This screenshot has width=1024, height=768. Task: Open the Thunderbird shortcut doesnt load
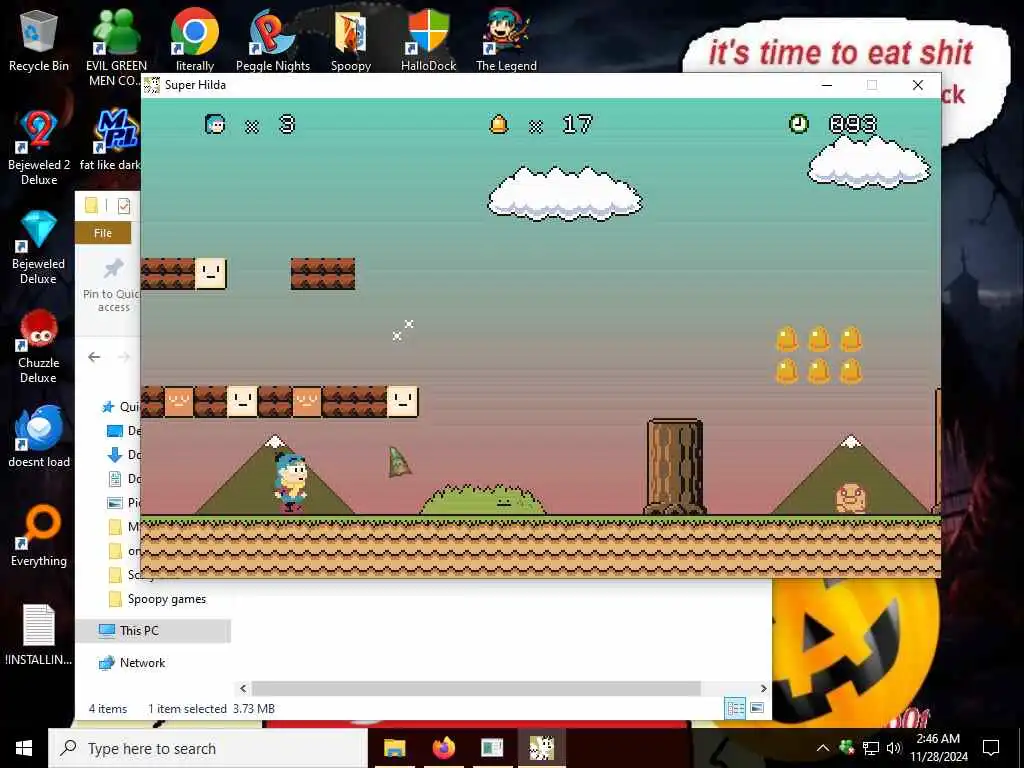39,436
